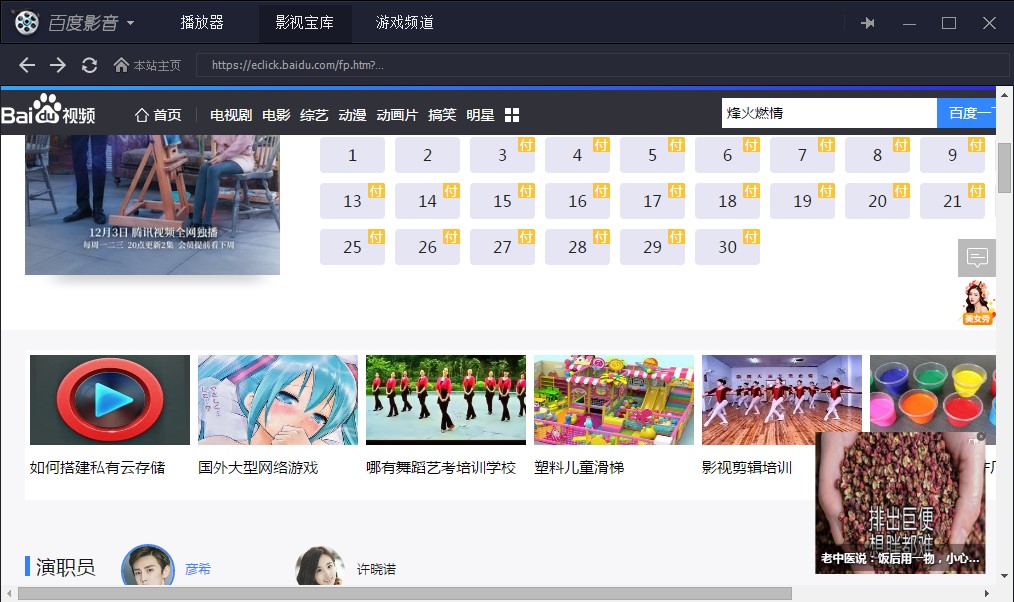Open 影视剪辑培训 link

[x=748, y=468]
